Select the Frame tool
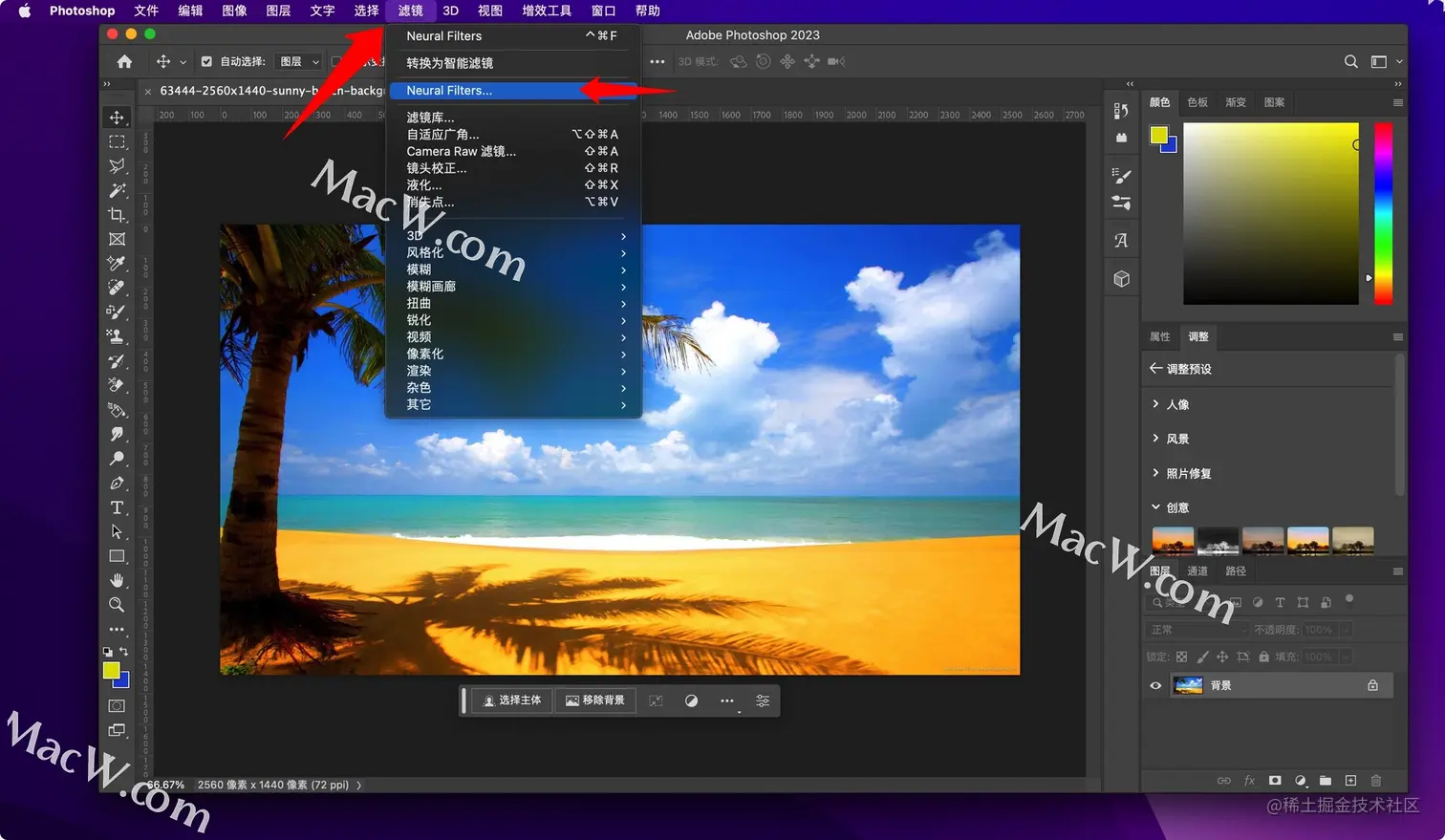The height and width of the screenshot is (840, 1445). pos(117,239)
